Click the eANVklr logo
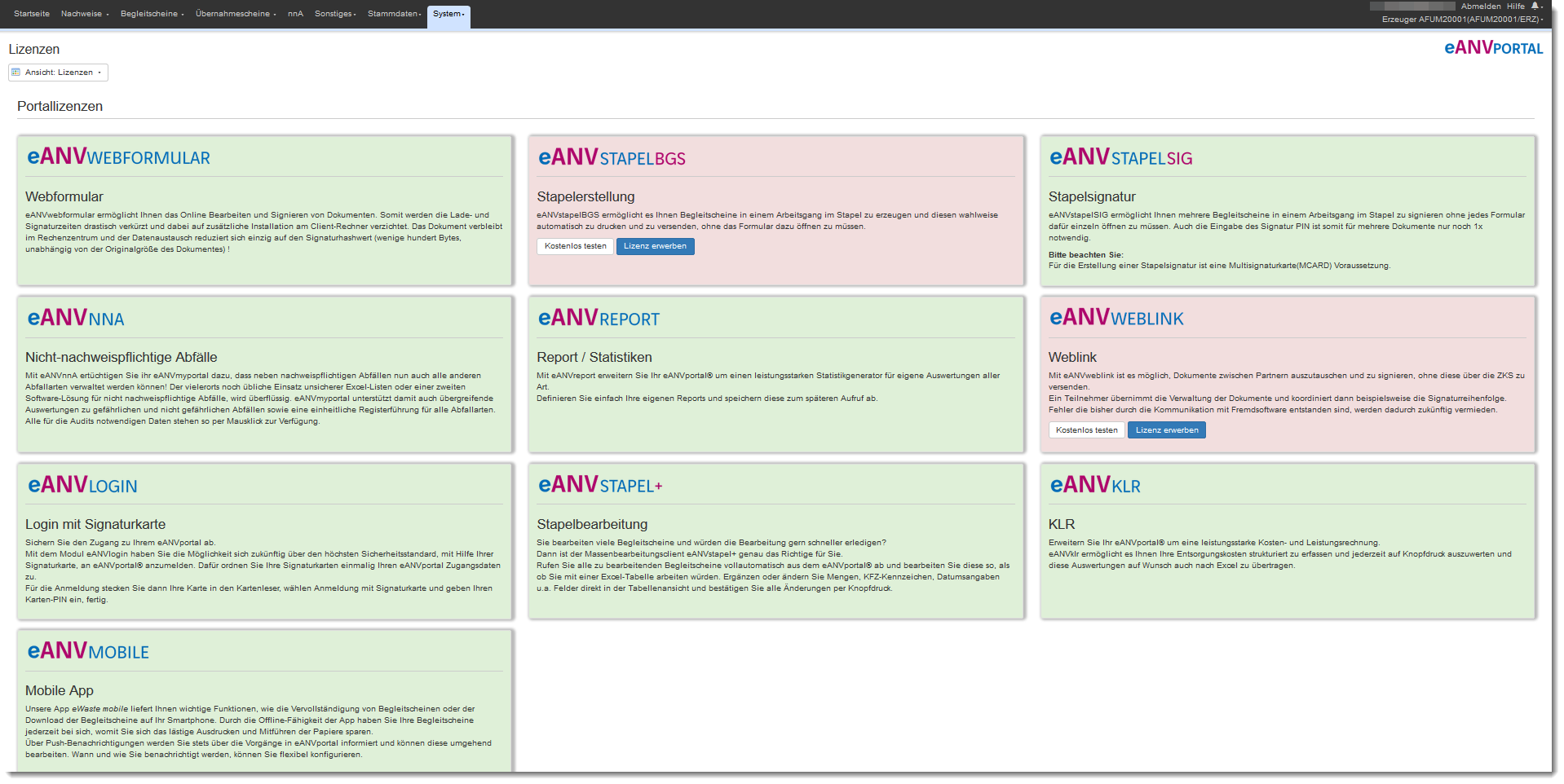 [x=1095, y=485]
